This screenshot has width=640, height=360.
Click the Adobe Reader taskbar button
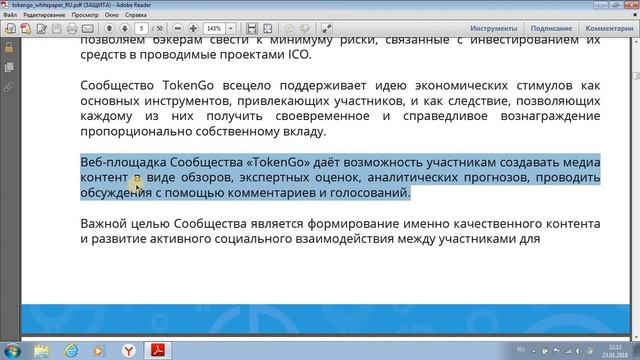tap(158, 351)
